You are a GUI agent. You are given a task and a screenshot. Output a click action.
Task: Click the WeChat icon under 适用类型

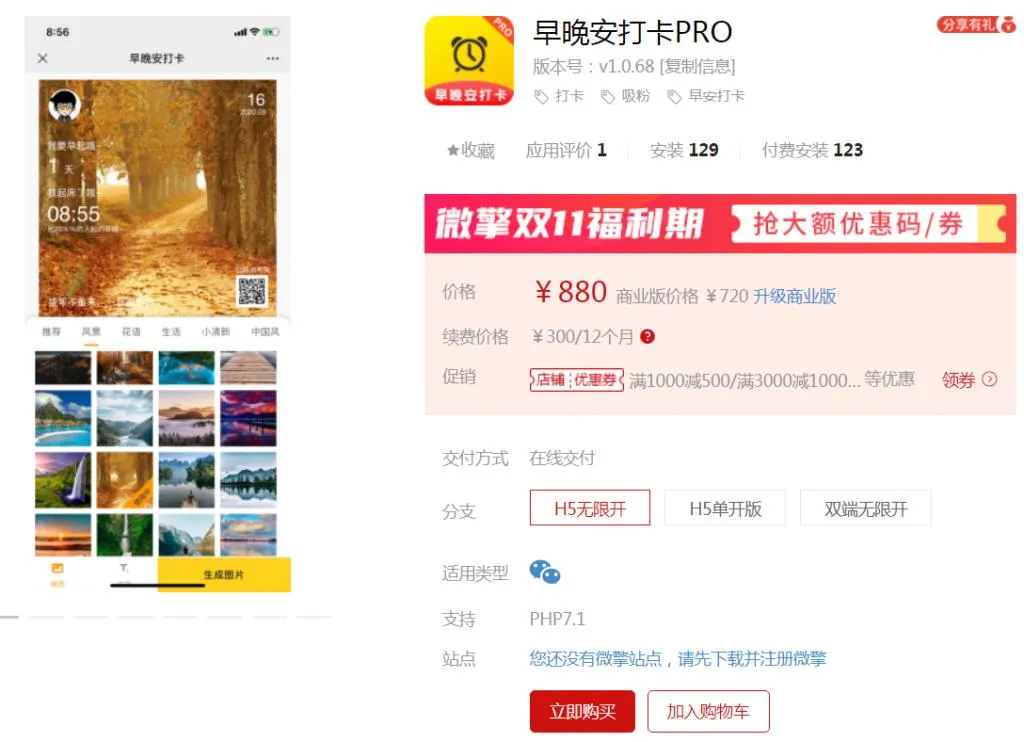coord(545,572)
